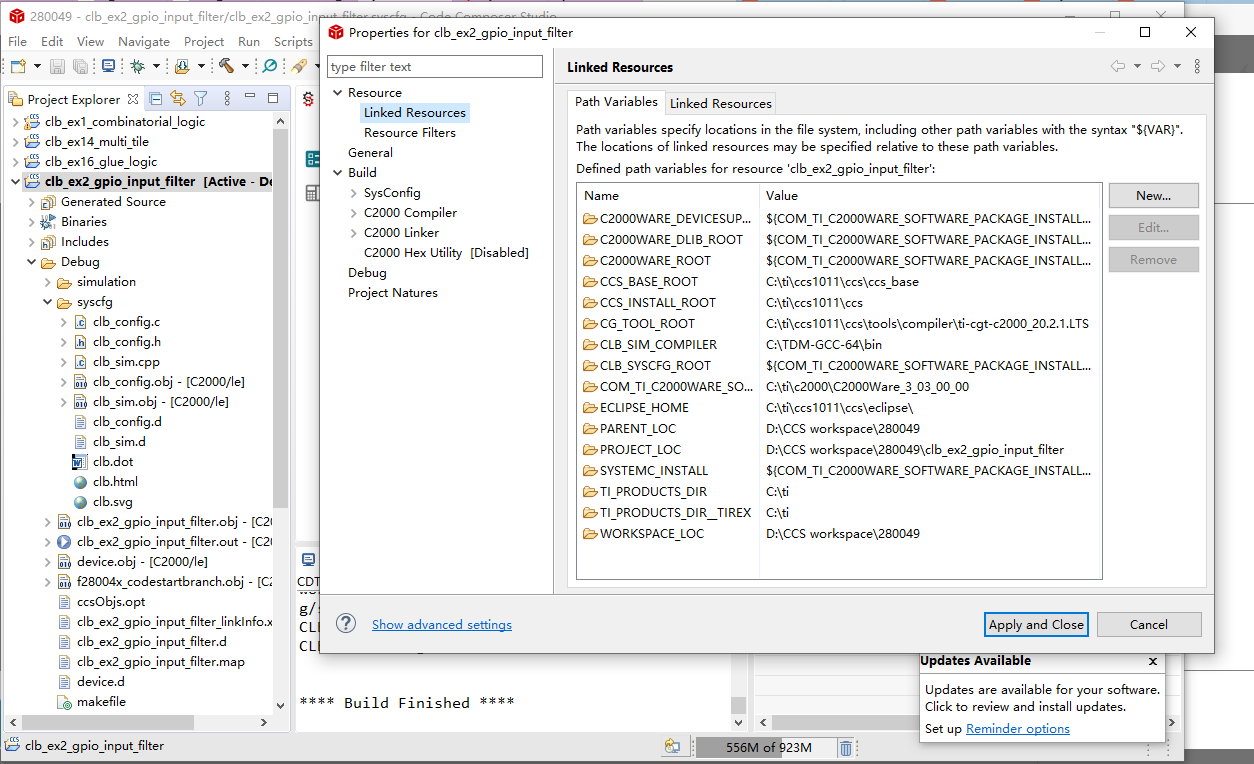Click the New wizard toolbar icon
1254x764 pixels.
coord(18,66)
